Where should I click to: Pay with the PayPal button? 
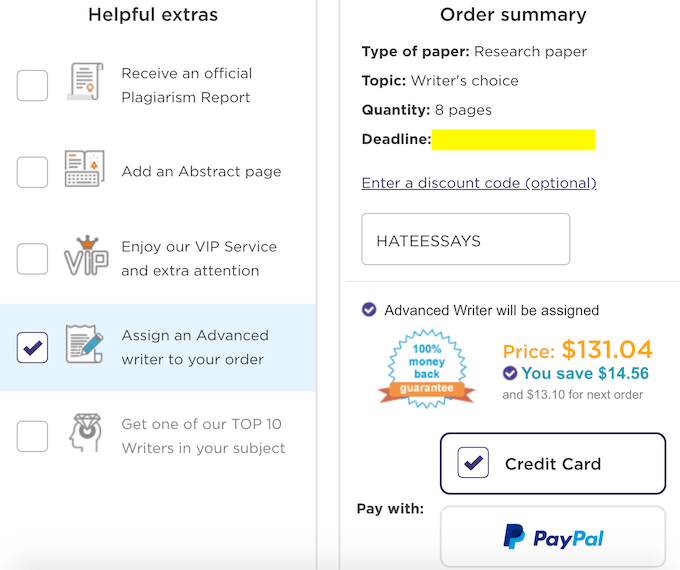click(553, 537)
